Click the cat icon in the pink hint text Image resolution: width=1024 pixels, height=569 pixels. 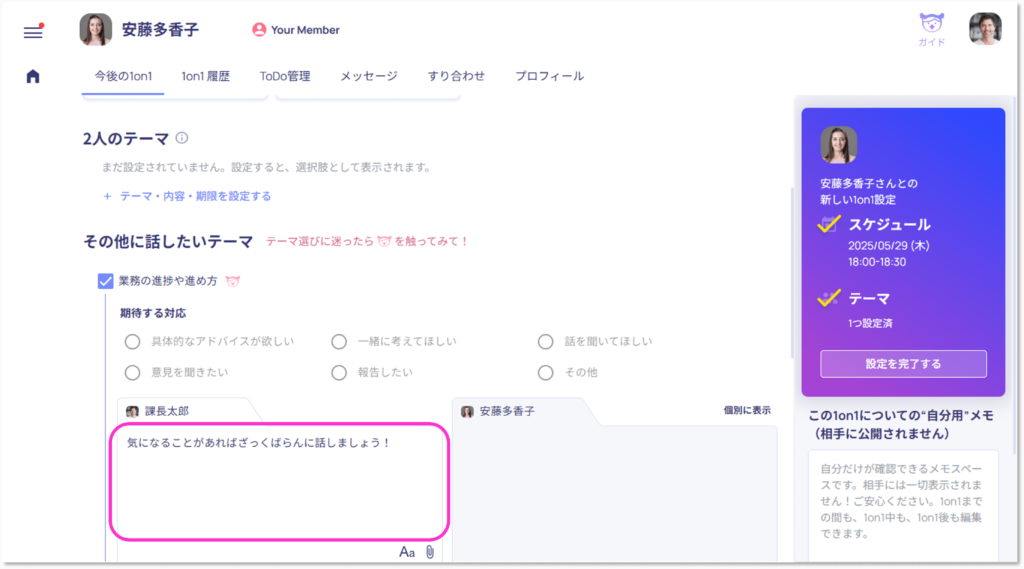(384, 241)
